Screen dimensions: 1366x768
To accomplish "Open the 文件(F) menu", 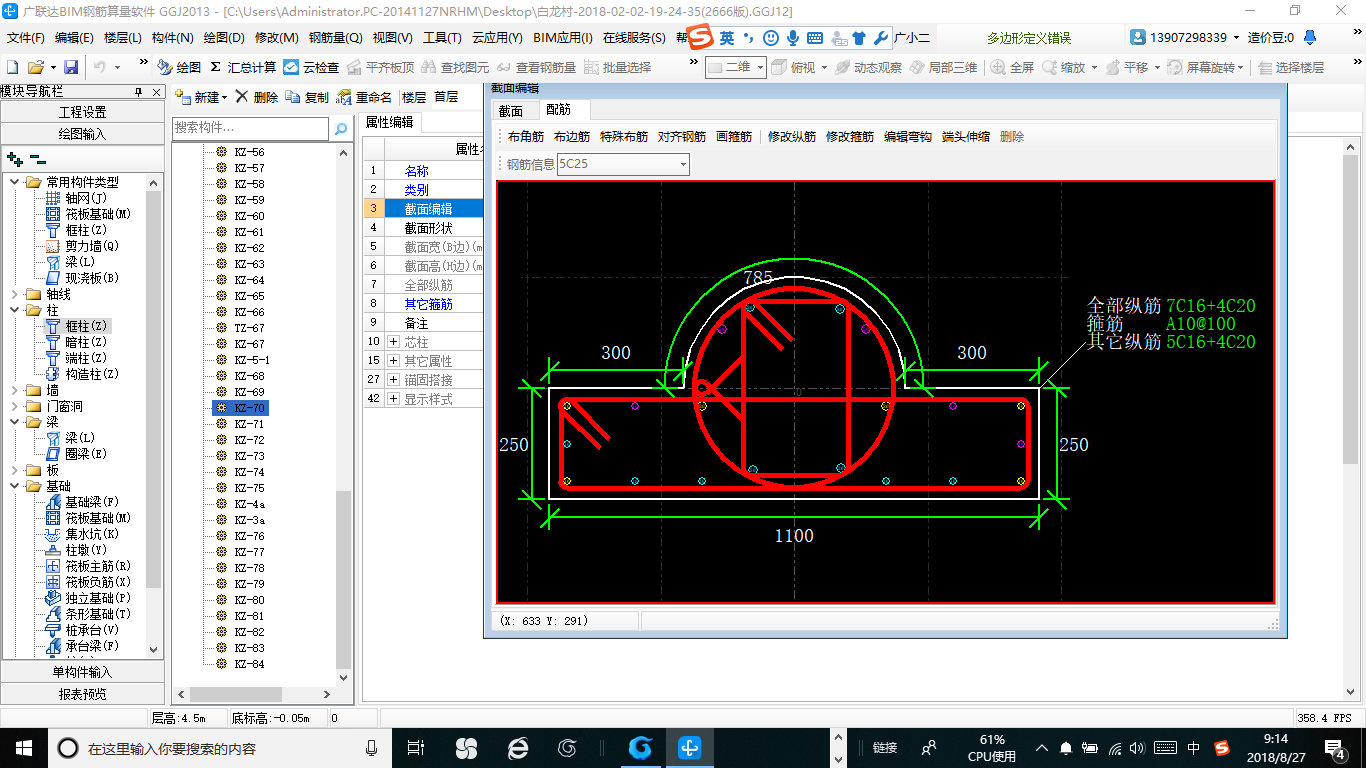I will pyautogui.click(x=26, y=38).
